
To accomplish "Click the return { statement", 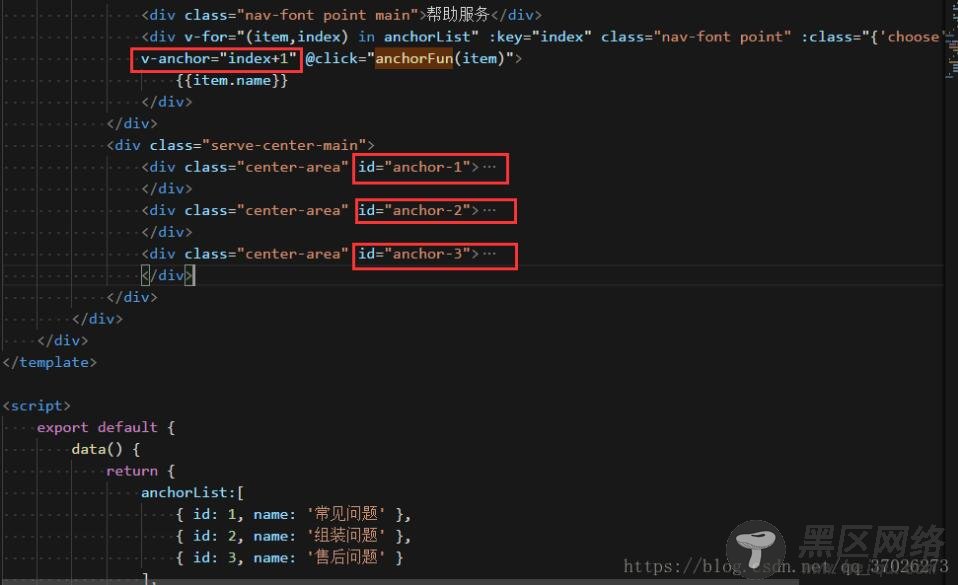I will click(141, 471).
